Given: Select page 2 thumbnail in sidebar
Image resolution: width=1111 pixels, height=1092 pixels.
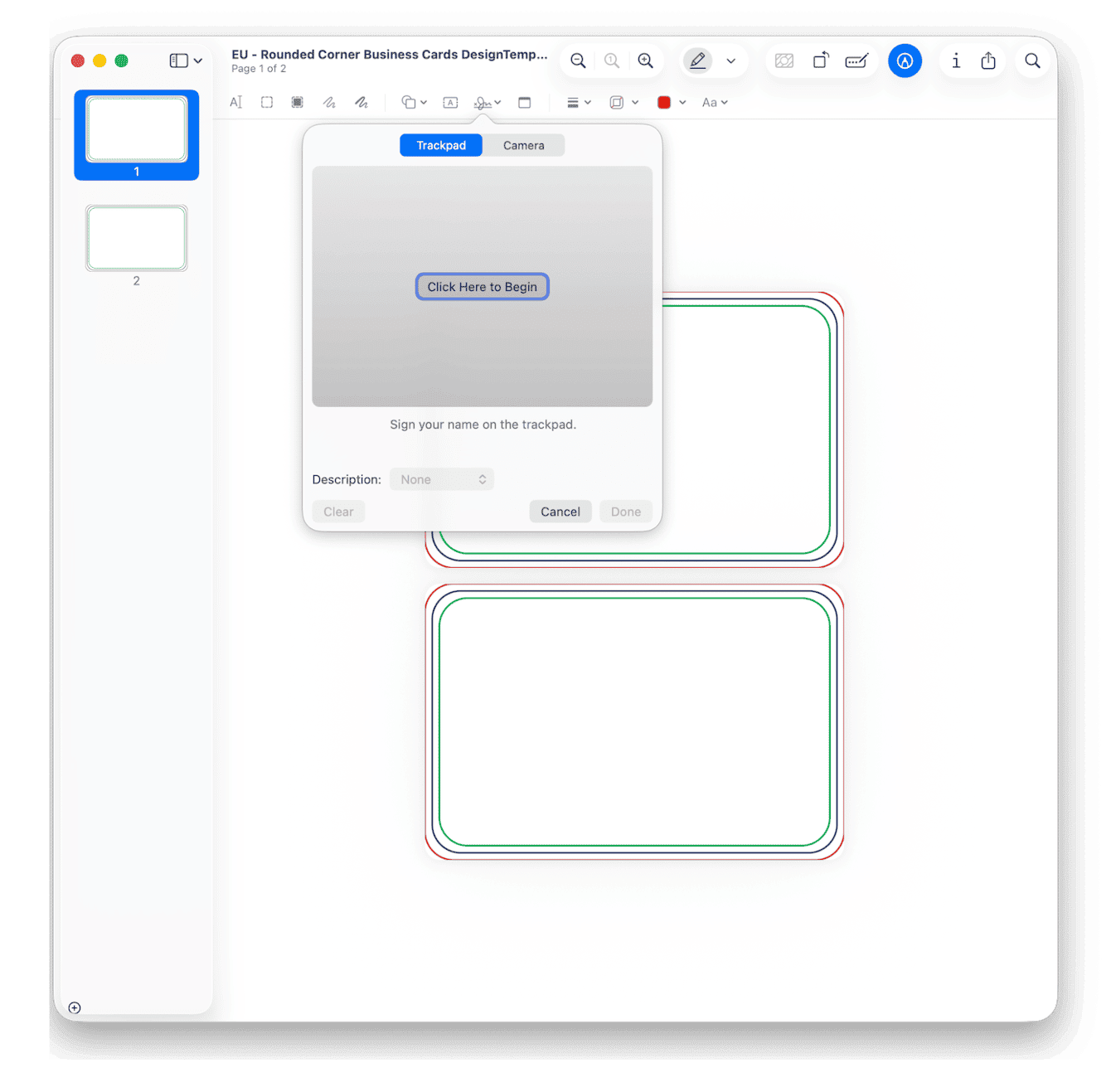Looking at the screenshot, I should 136,238.
